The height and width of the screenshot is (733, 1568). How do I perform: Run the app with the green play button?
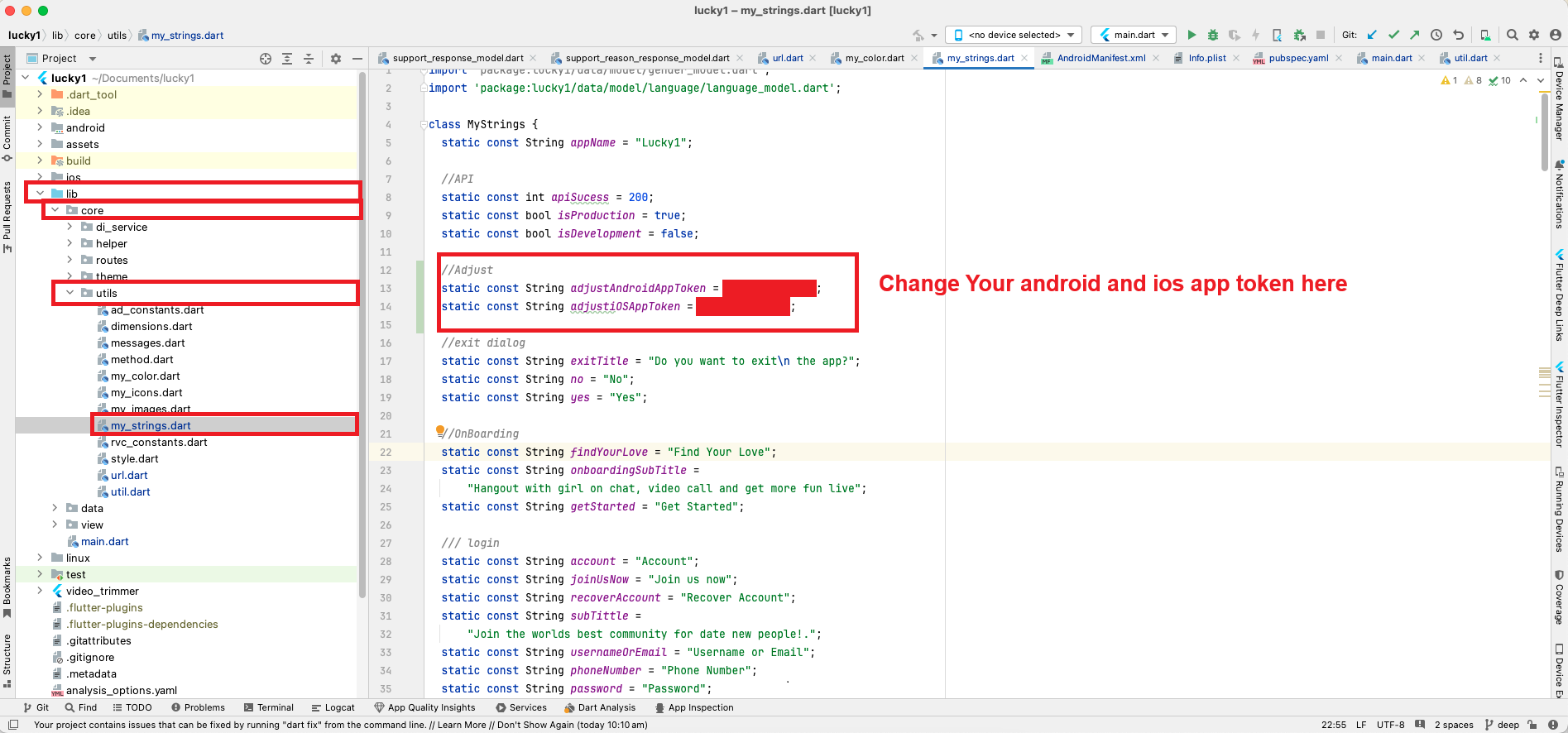(1192, 35)
